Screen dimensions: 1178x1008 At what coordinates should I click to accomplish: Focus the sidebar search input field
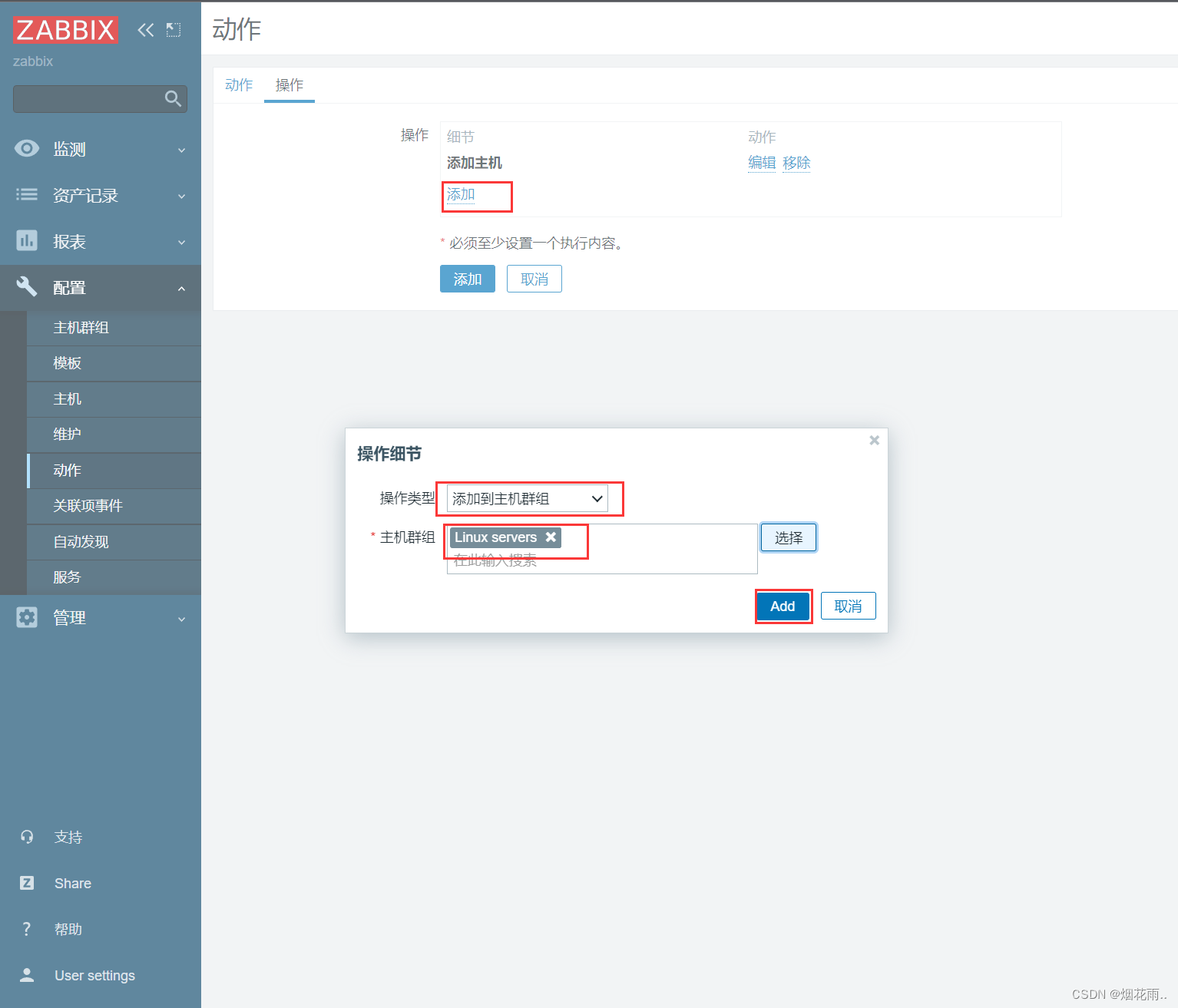(100, 98)
